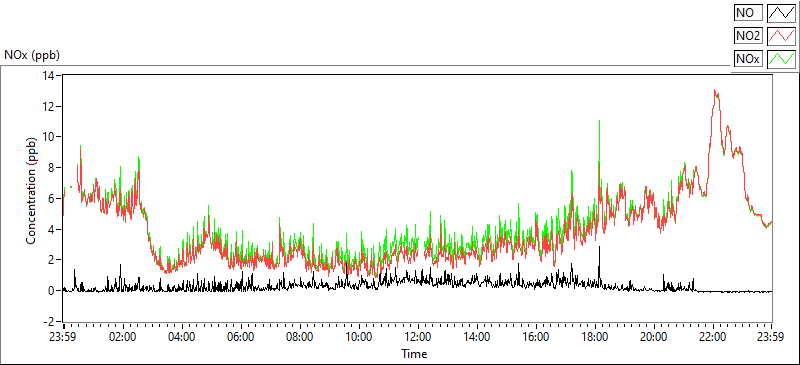800x365 pixels.
Task: Click the NO black plot legend icon
Action: (x=782, y=12)
